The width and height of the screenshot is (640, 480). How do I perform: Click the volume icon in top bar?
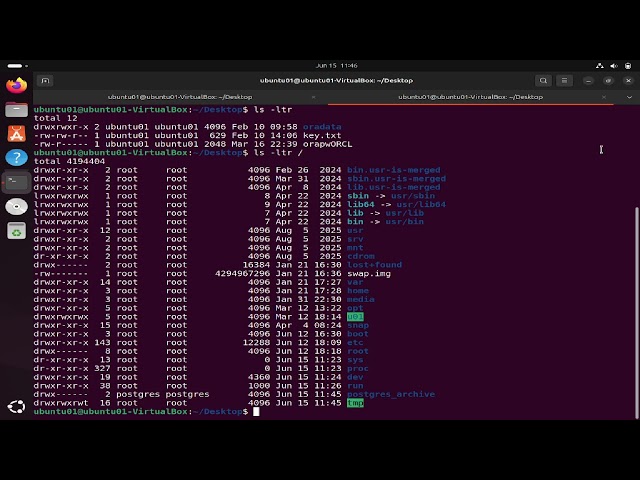click(x=614, y=66)
